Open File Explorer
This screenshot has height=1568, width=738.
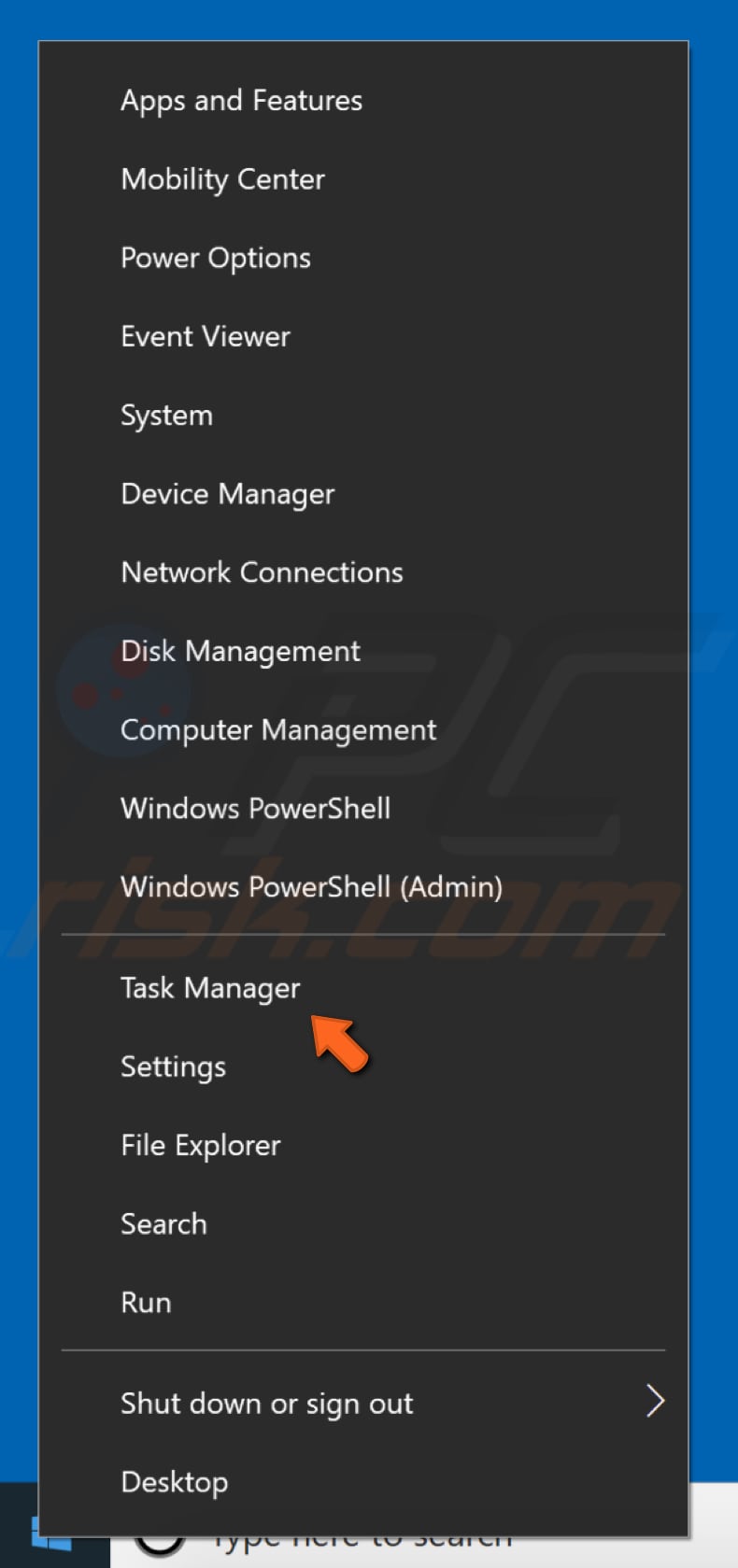pos(200,1145)
